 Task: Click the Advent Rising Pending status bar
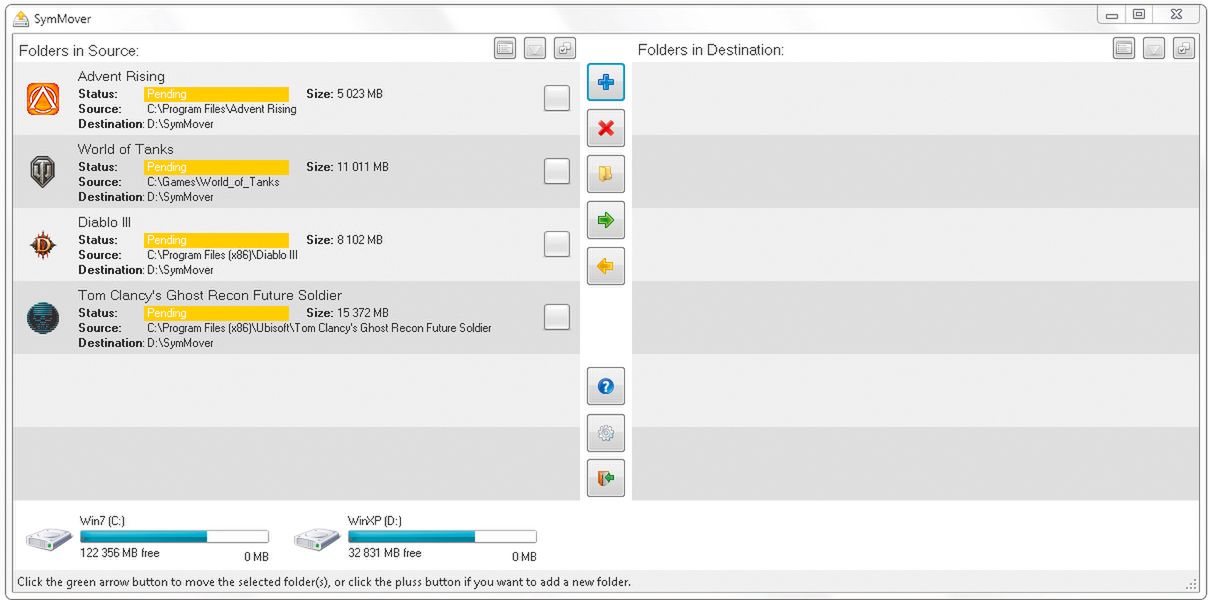coord(216,94)
